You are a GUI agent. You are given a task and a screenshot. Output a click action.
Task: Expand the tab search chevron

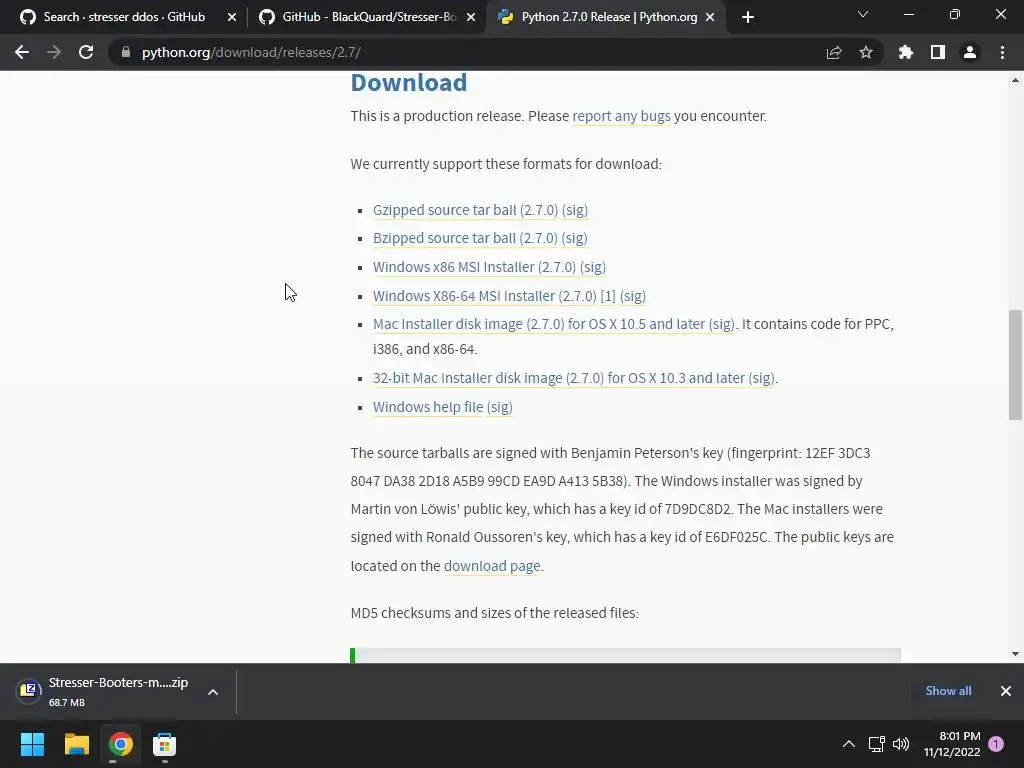(863, 14)
